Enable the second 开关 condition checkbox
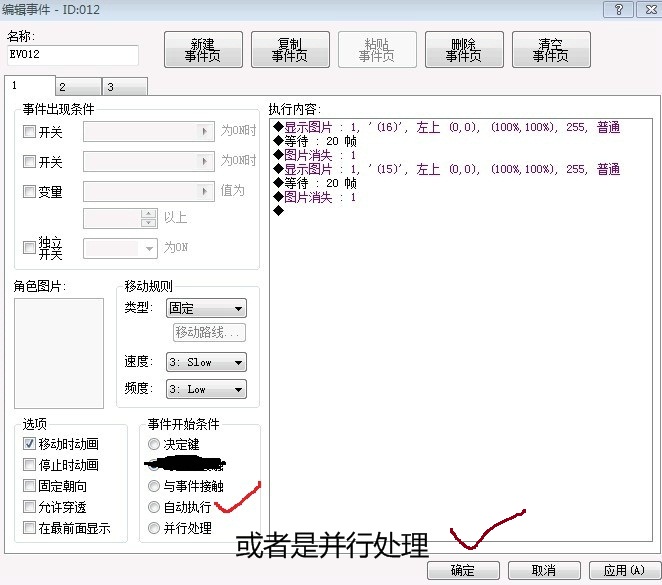This screenshot has height=585, width=662. pos(29,162)
